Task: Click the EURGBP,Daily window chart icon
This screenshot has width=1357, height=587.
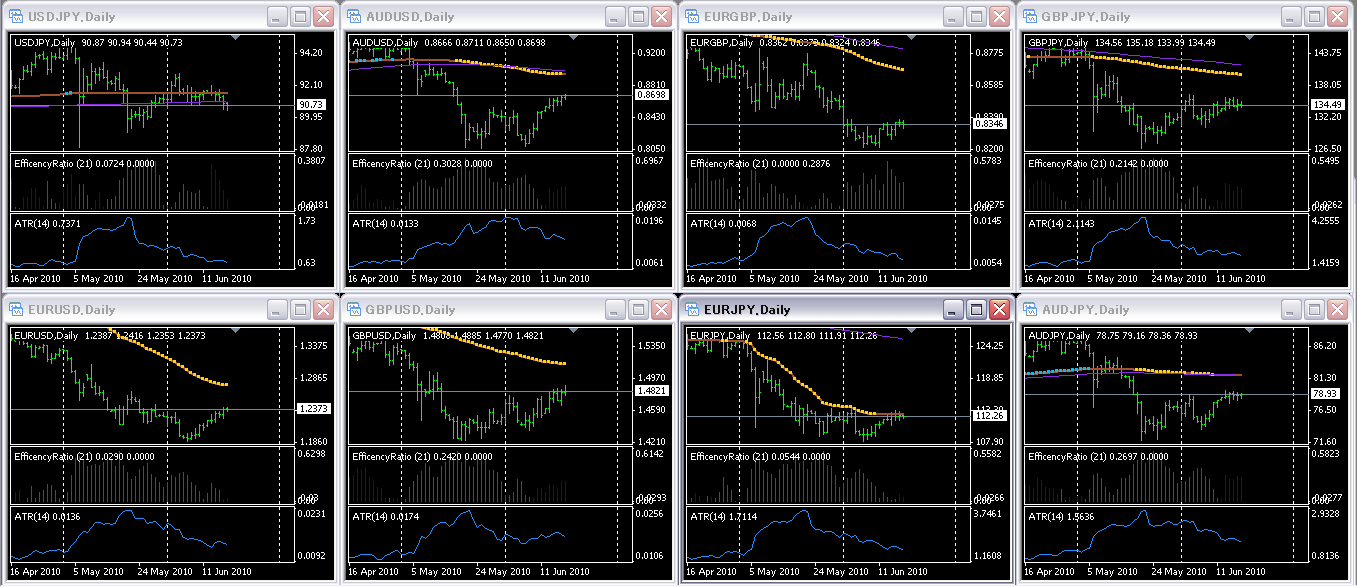Action: click(x=692, y=17)
